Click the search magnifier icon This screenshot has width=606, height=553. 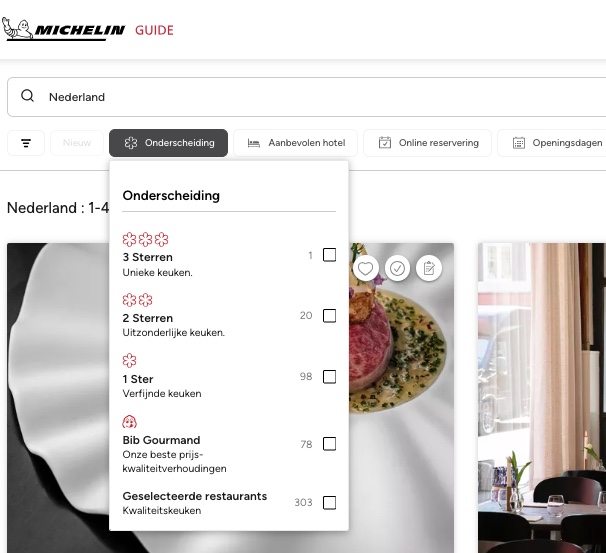[27, 95]
